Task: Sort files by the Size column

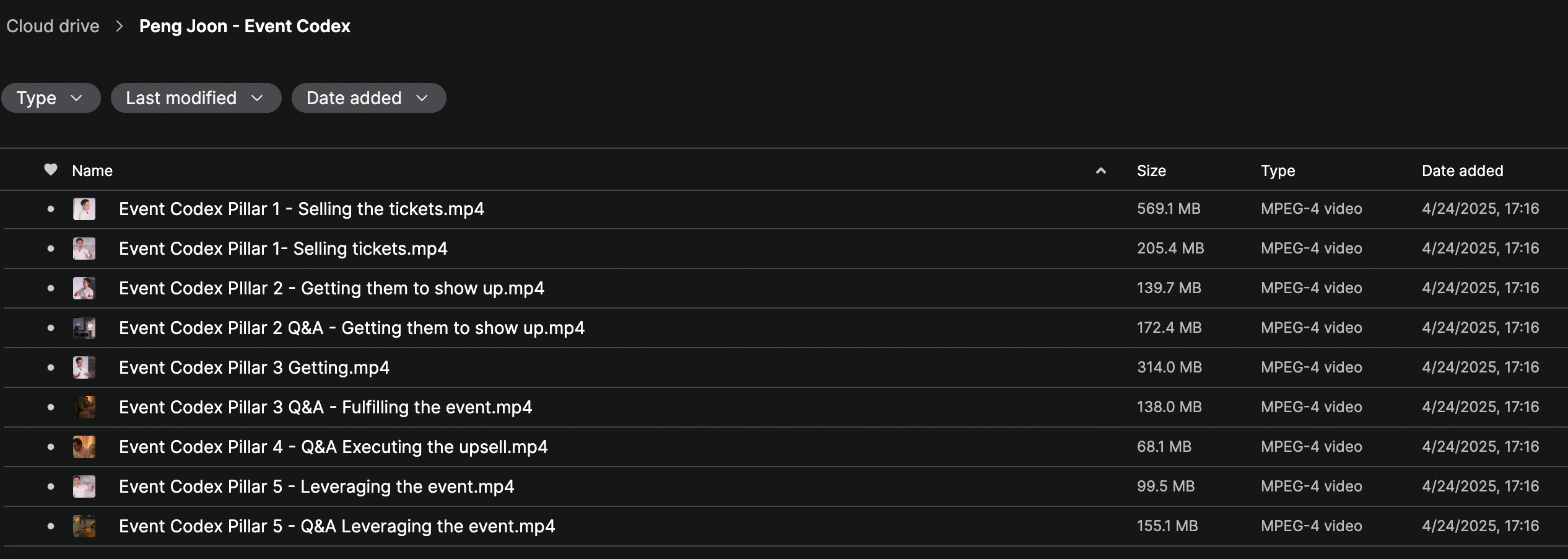Action: tap(1151, 170)
